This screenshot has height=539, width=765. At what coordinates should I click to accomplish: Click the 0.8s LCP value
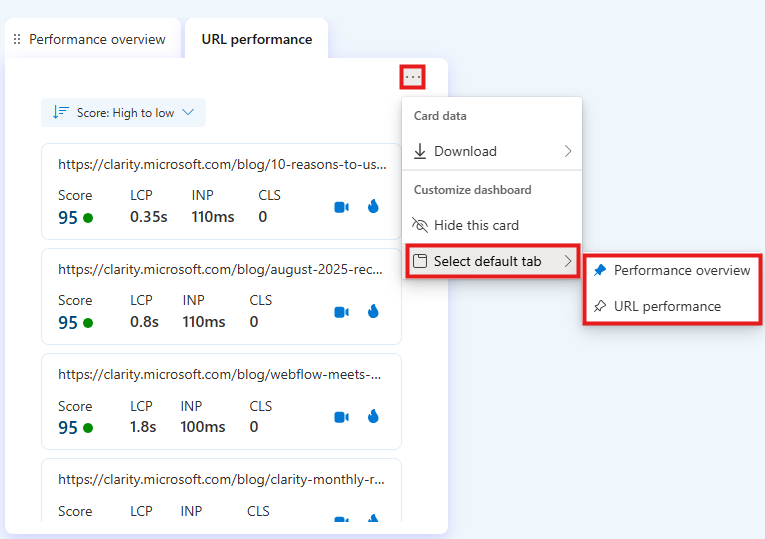click(x=144, y=322)
